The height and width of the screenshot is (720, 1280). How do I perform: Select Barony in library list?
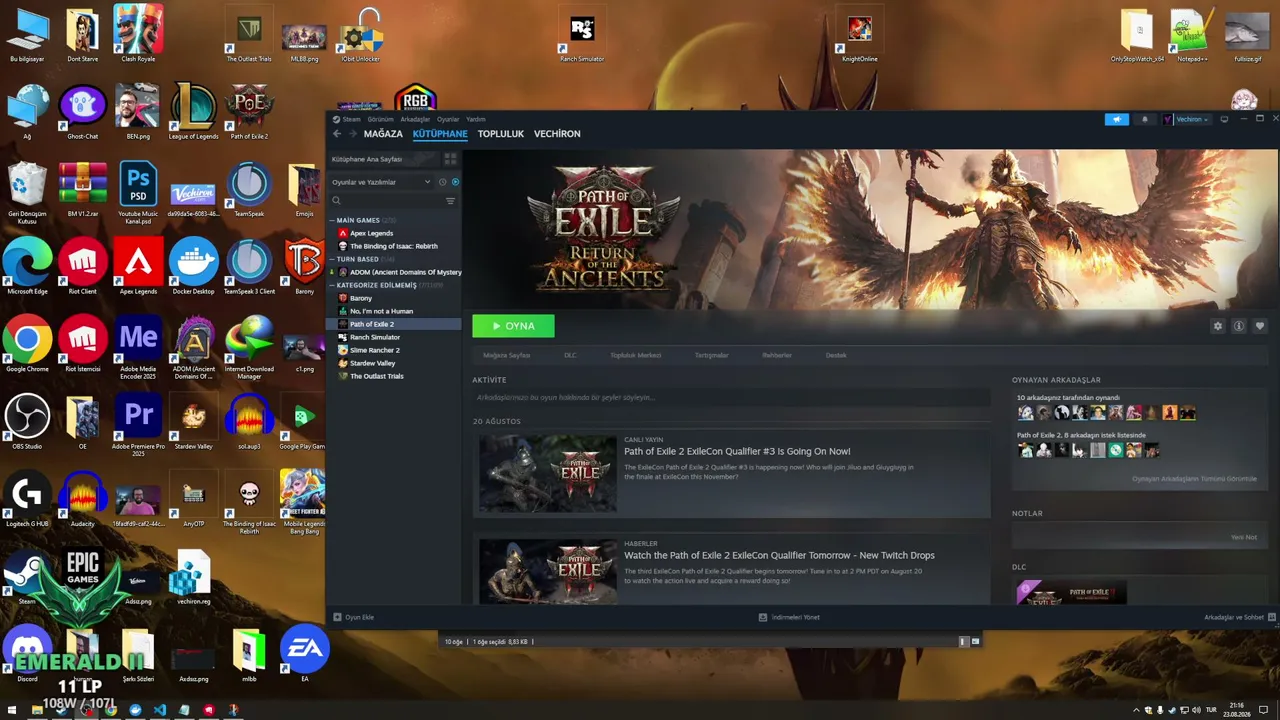tap(360, 298)
